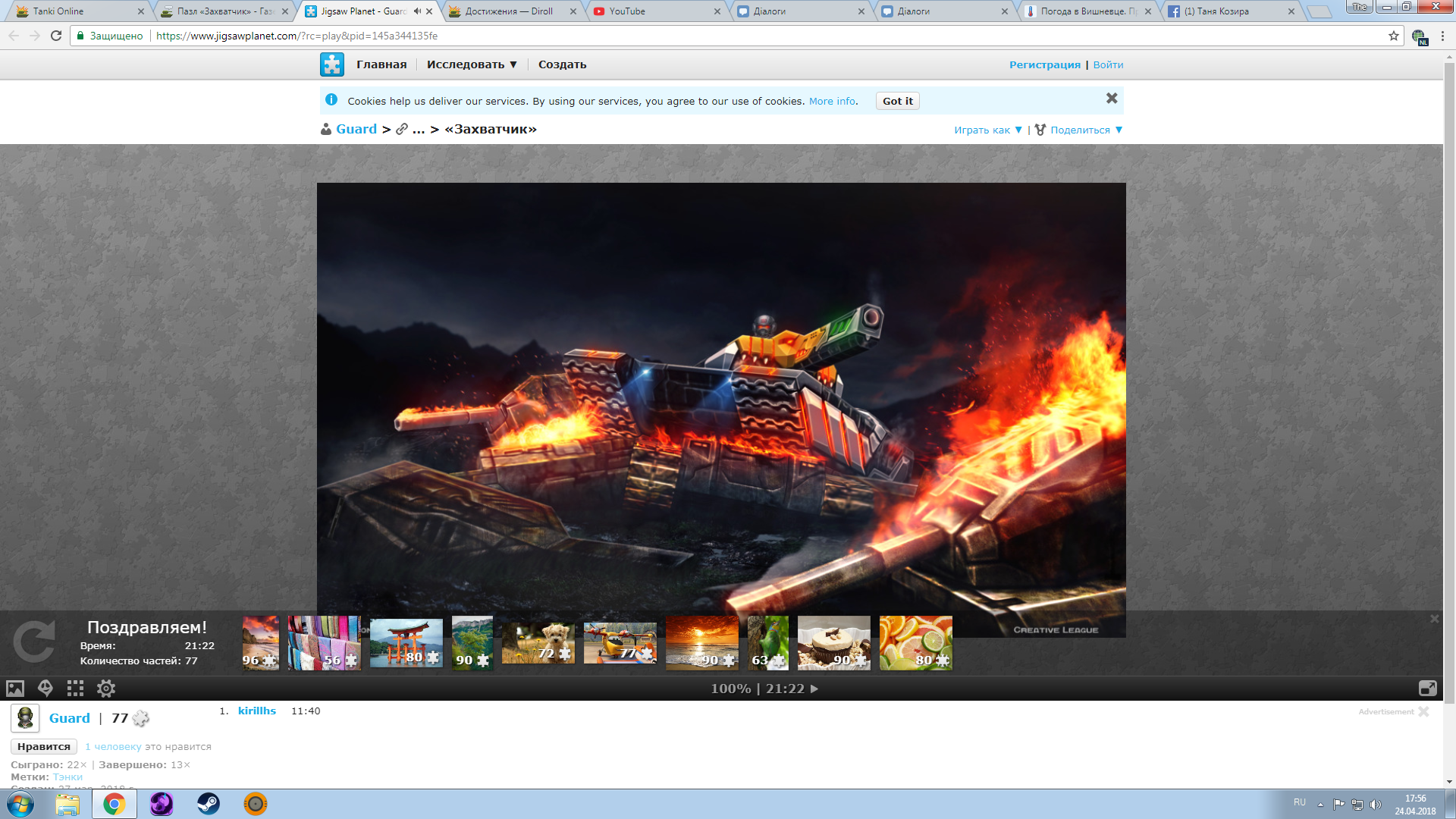
Task: Click play arrow next to timer
Action: (x=814, y=689)
